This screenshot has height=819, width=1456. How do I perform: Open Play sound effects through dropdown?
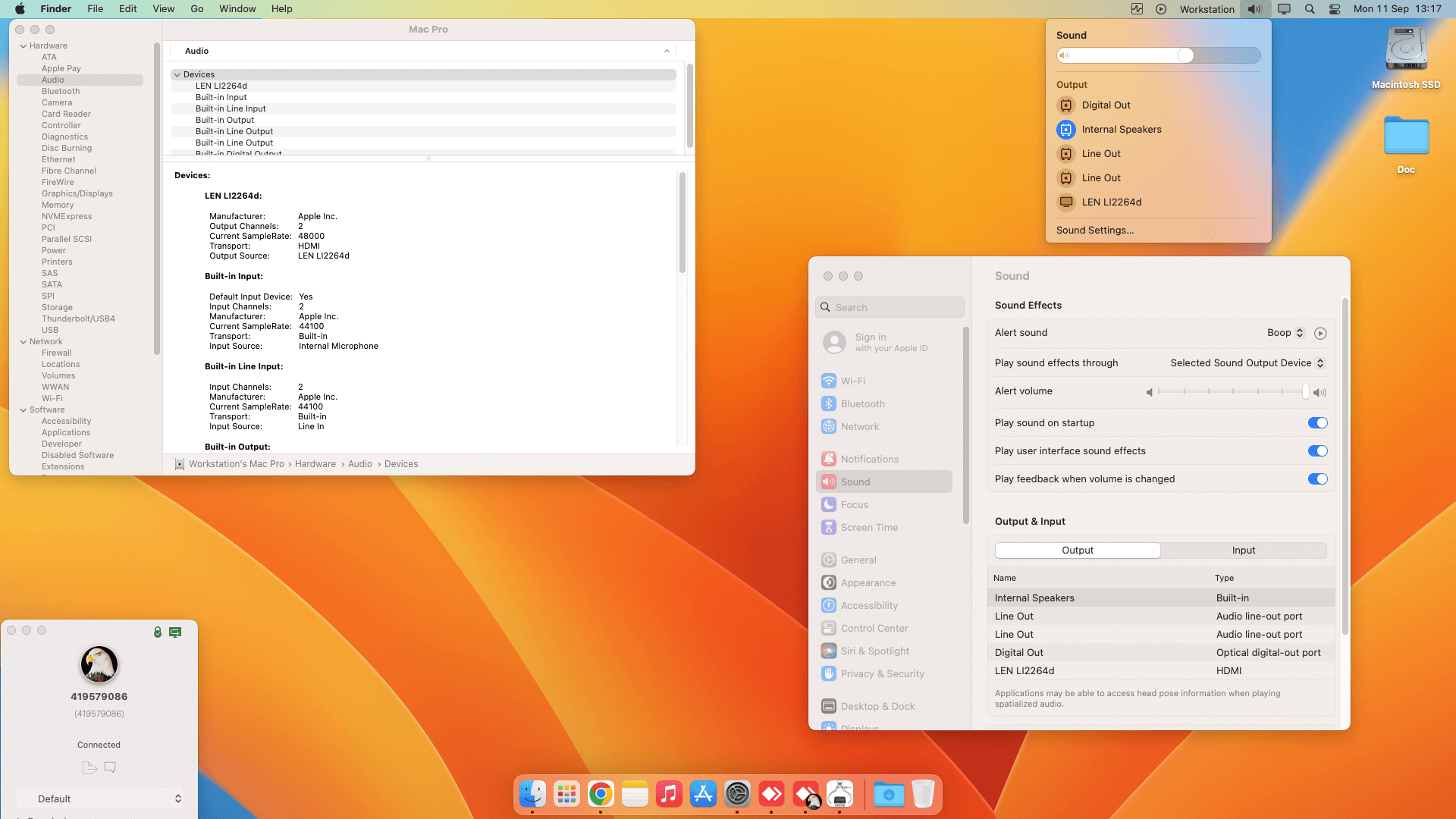(x=1247, y=363)
